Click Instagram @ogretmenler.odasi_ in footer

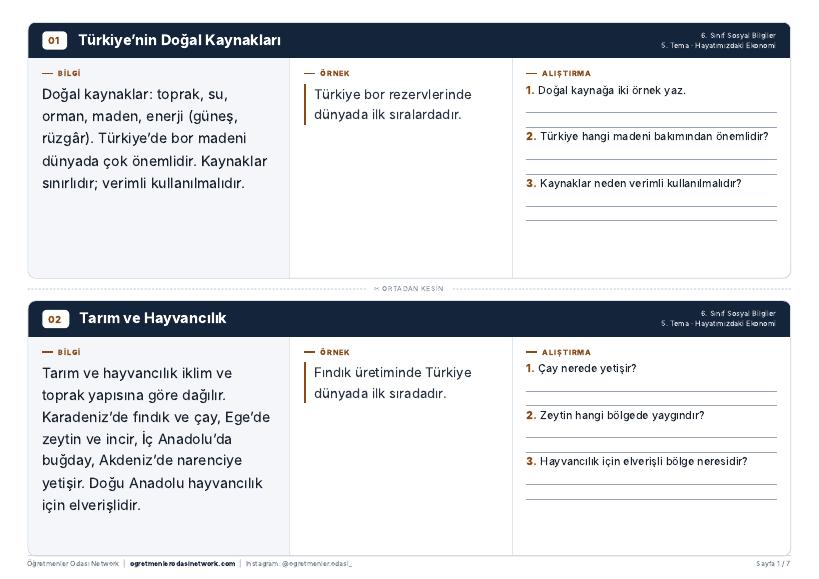click(x=299, y=564)
